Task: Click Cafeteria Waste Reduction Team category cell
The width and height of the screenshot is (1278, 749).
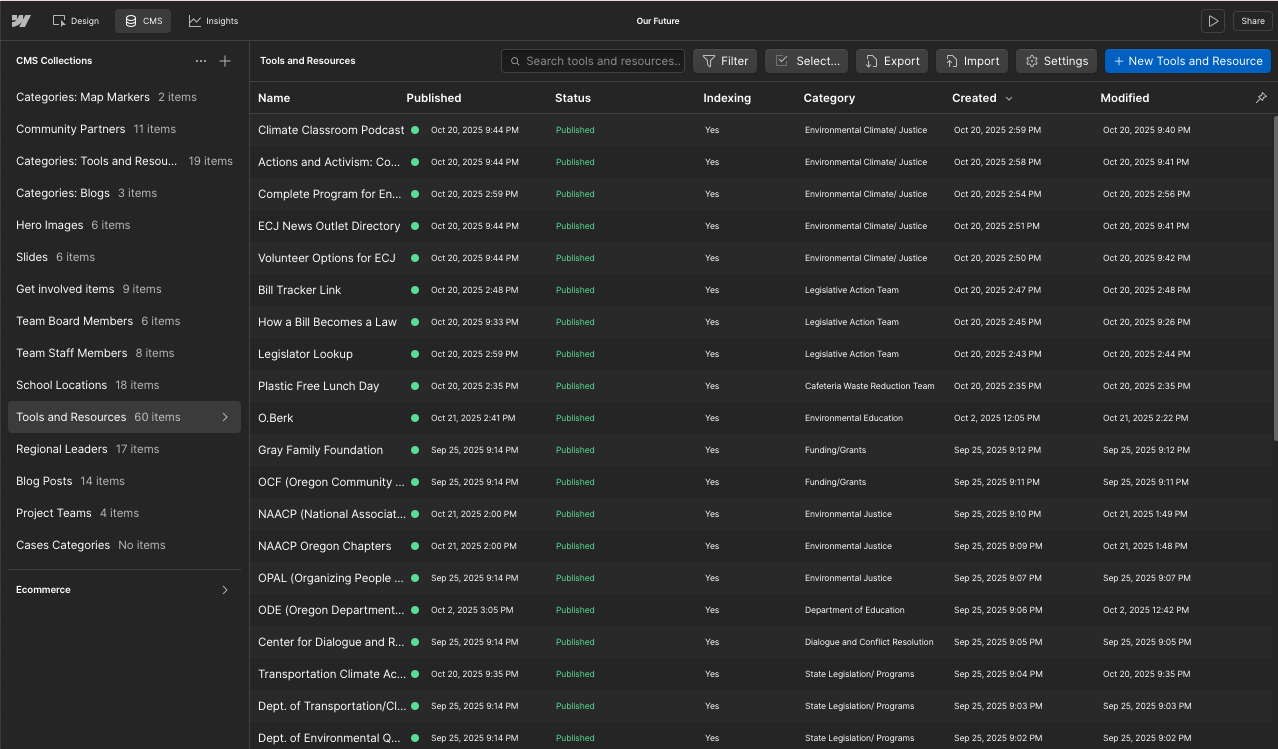Action: [869, 386]
